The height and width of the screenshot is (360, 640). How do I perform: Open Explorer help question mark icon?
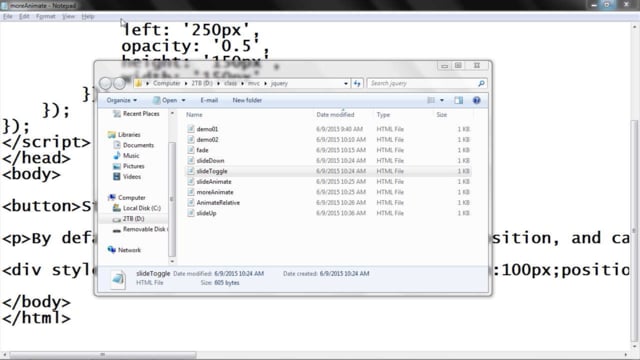tap(476, 100)
